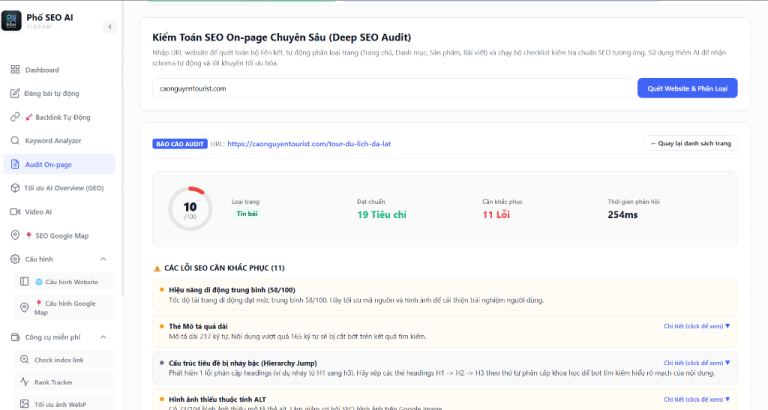Click the Cấu hình Google Map location icon
Screen dimensions: 768x410
click(24, 308)
